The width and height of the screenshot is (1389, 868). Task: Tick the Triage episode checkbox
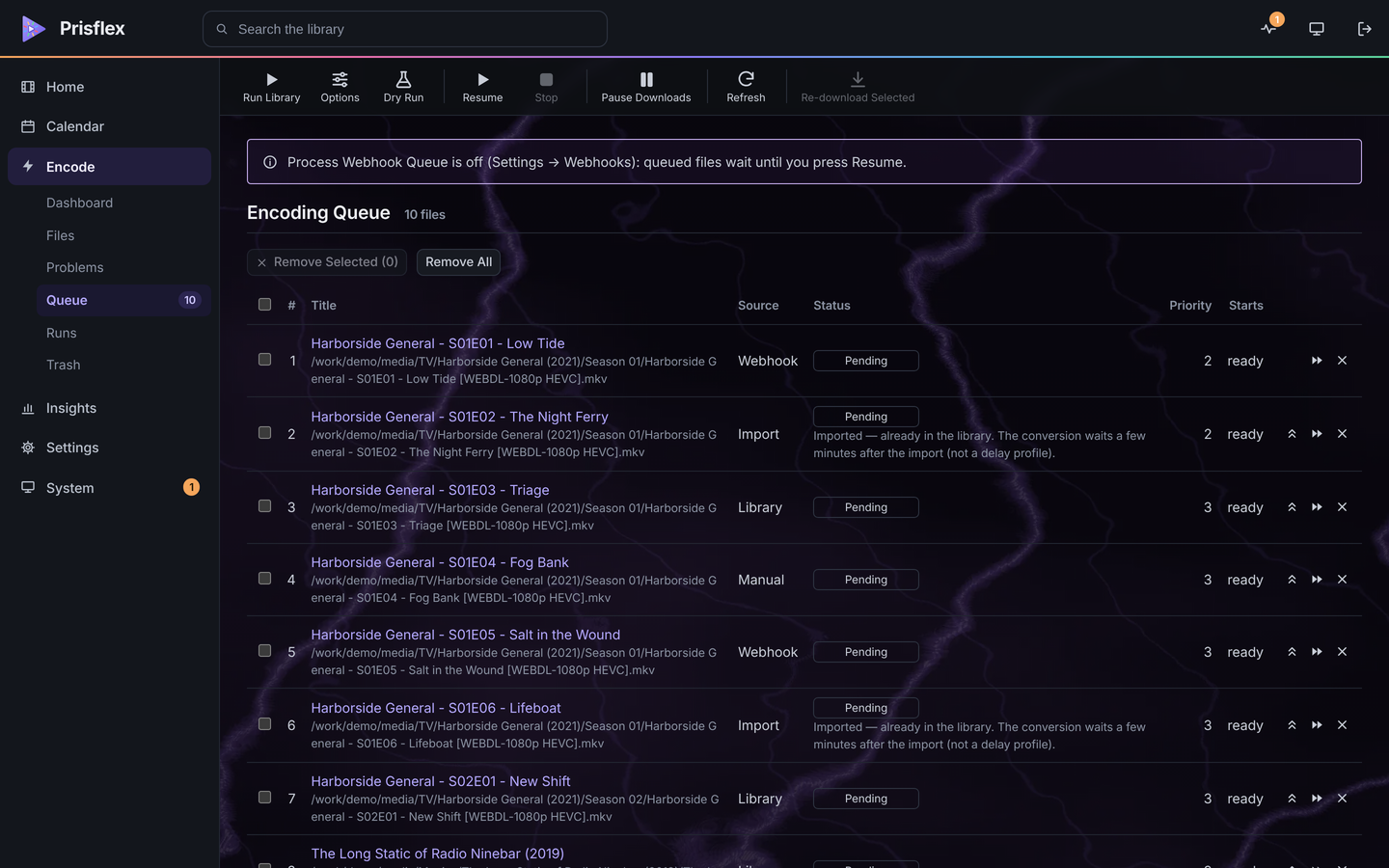(x=264, y=506)
